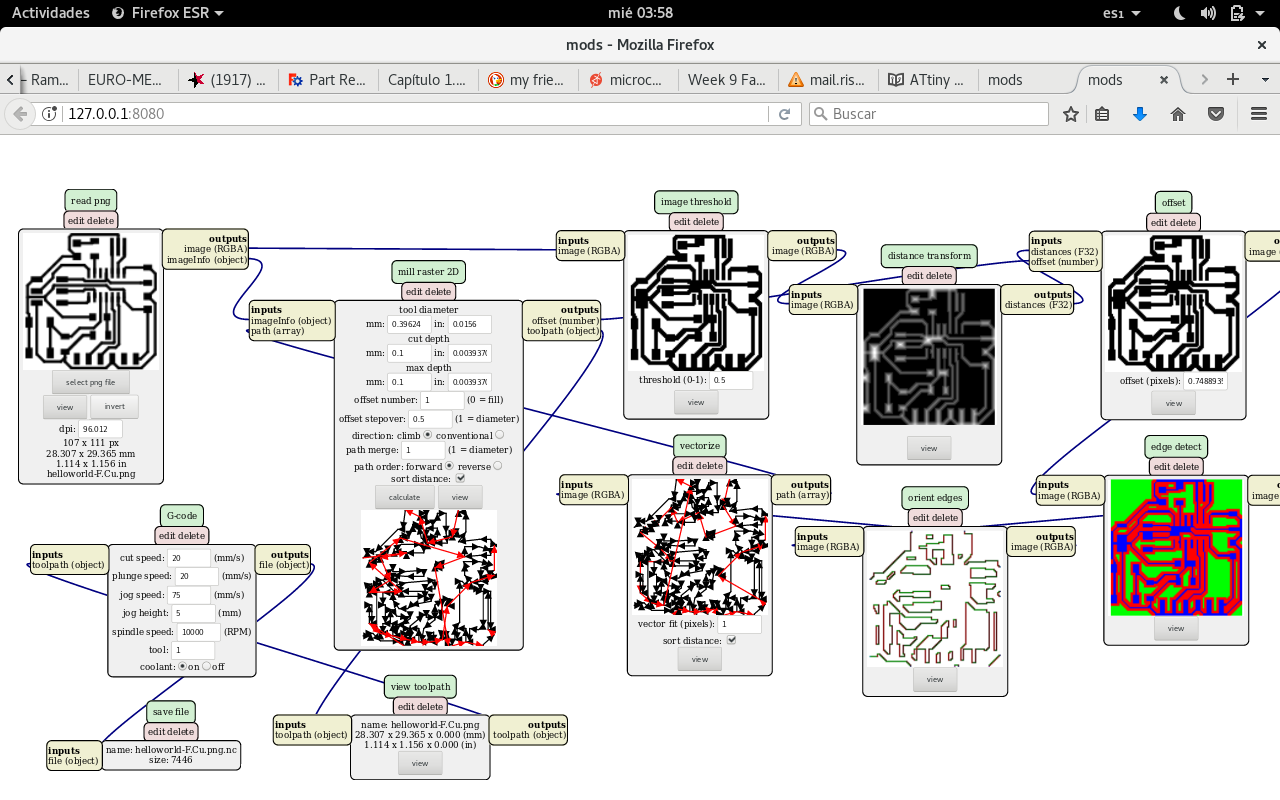Open es1 keyboard layout menu
The image size is (1280, 800).
pyautogui.click(x=1119, y=13)
